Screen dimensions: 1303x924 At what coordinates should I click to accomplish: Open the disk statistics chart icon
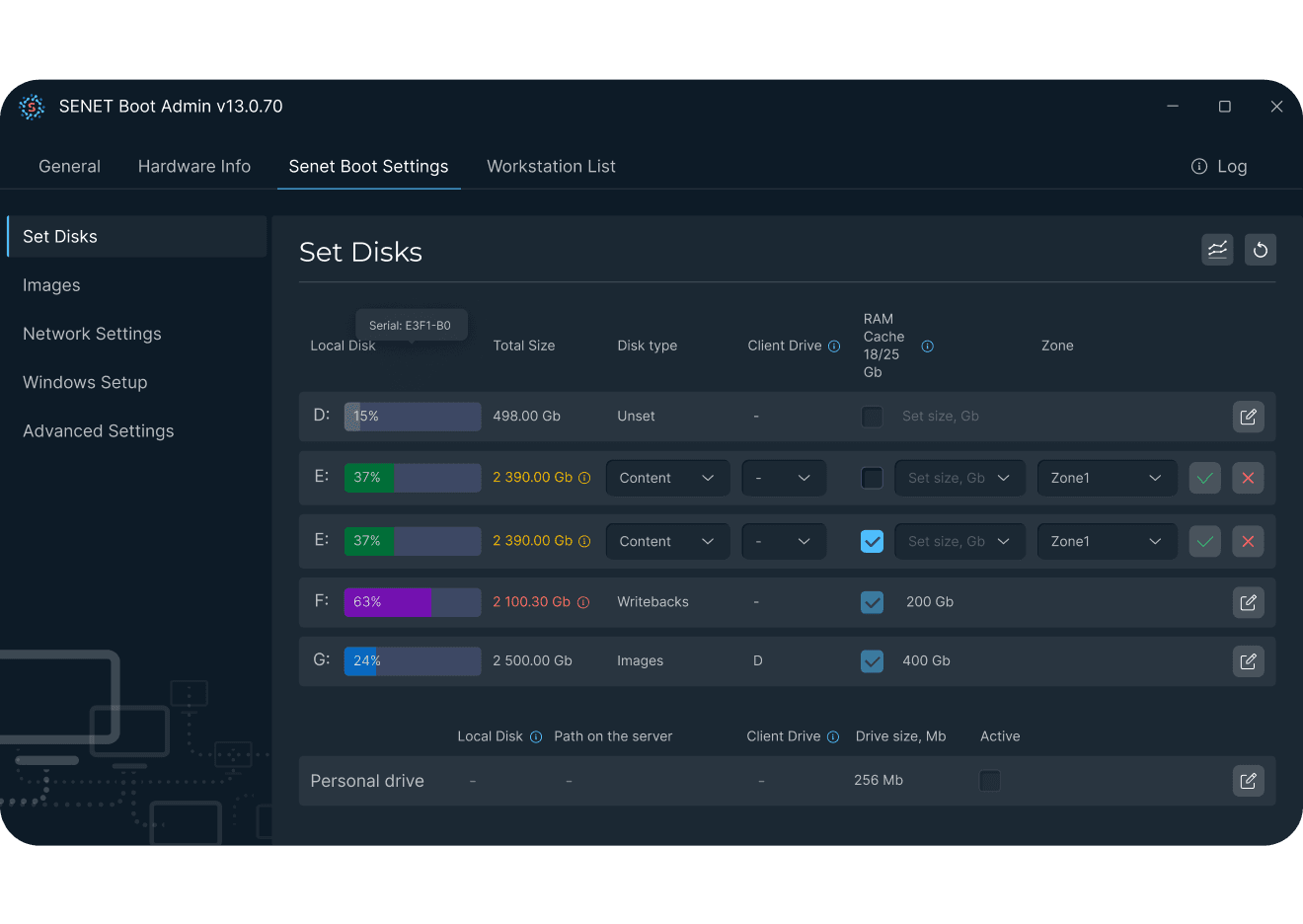pyautogui.click(x=1217, y=250)
